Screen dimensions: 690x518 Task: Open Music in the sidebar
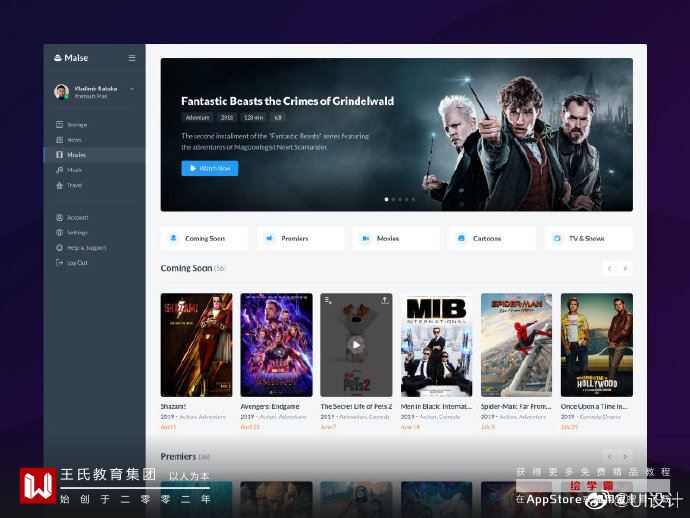[x=74, y=170]
